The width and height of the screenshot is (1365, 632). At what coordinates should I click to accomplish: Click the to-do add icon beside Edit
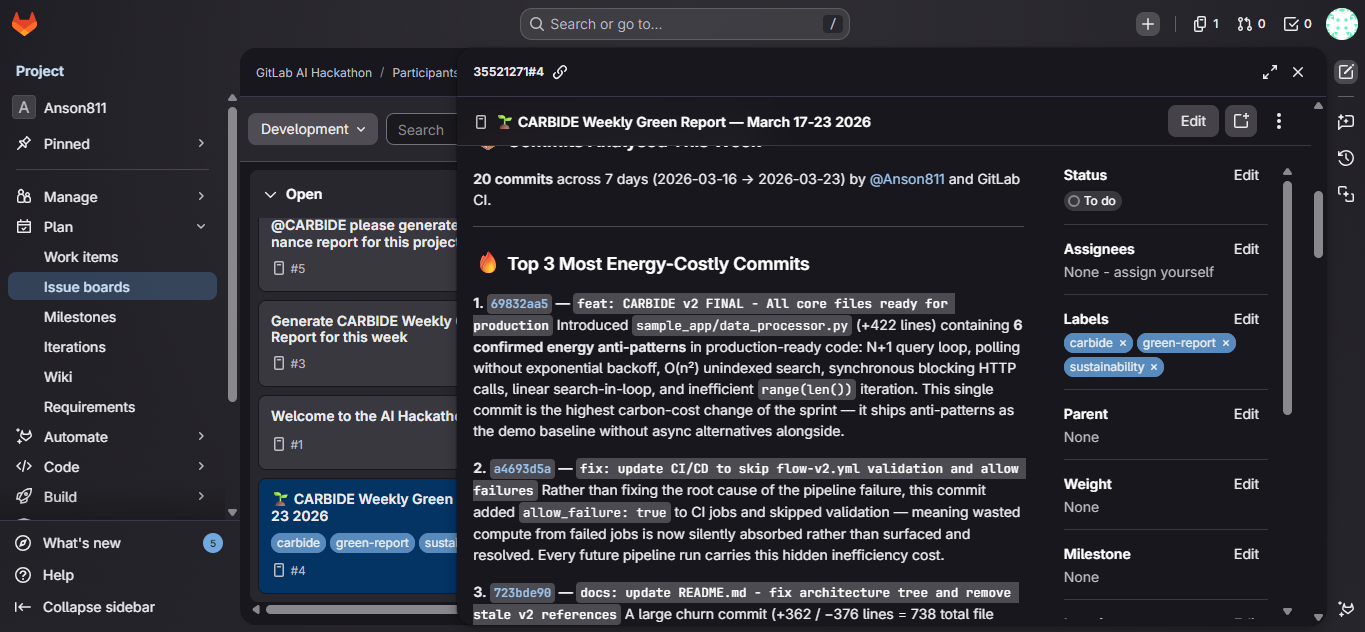tap(1241, 121)
